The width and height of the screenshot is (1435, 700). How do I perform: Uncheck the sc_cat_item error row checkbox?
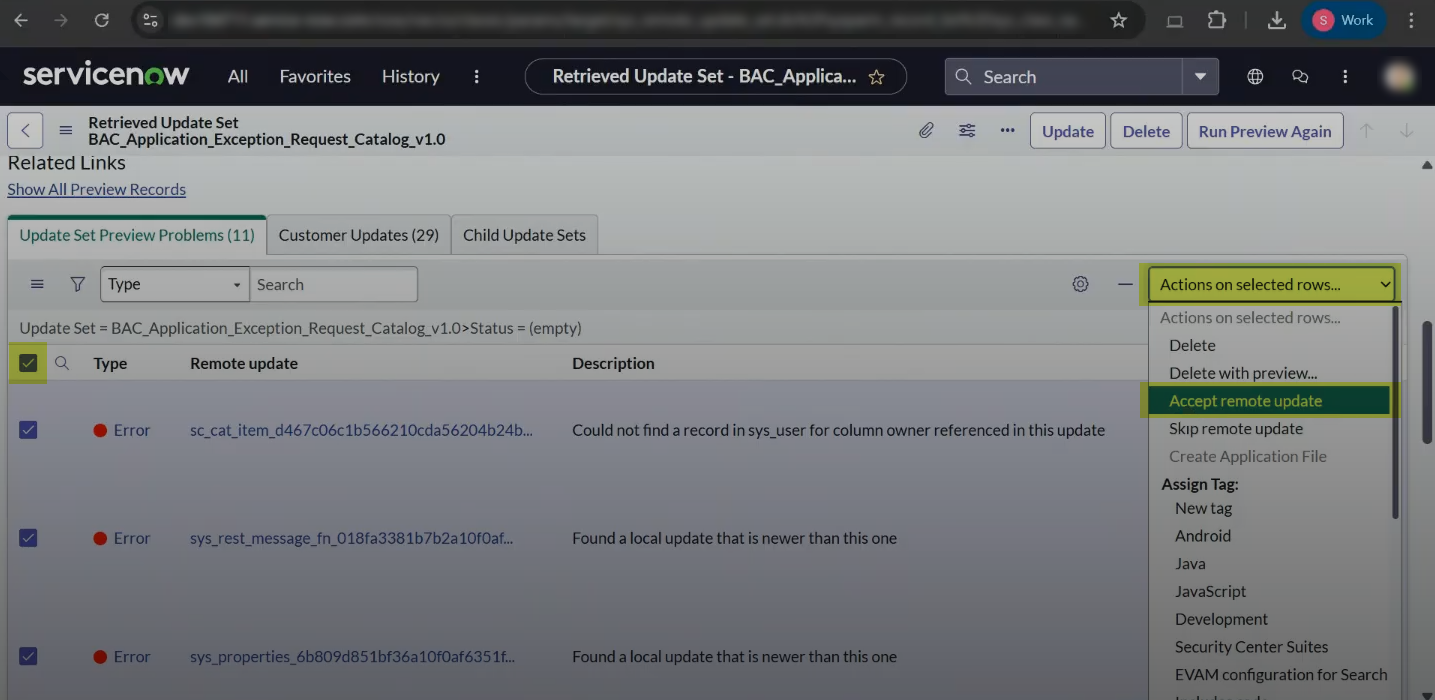pos(28,430)
